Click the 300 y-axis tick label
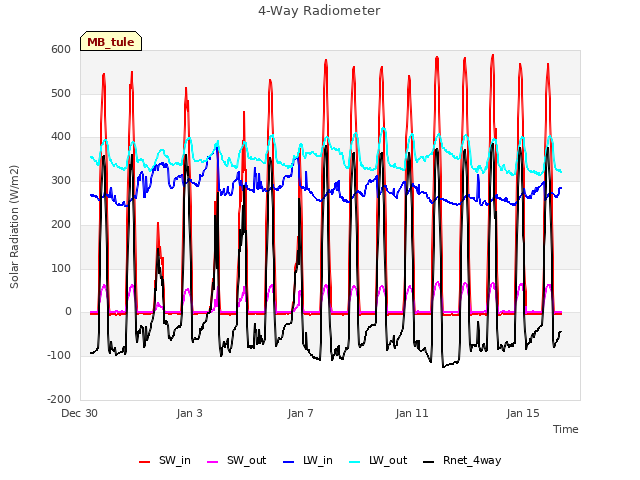Screen dimensions: 640x480 tap(61, 180)
